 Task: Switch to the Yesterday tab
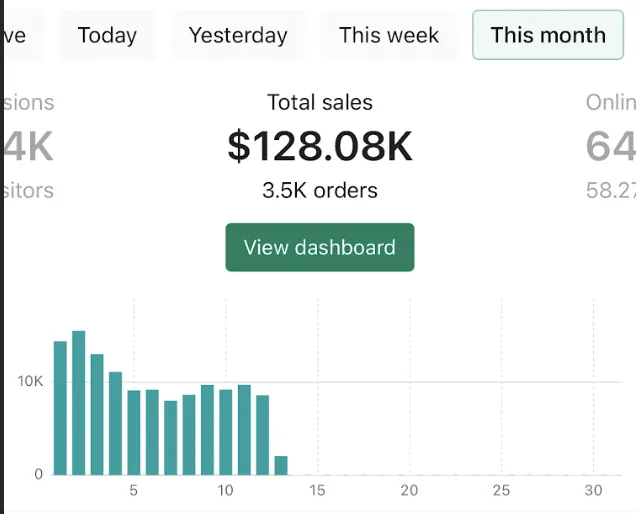pos(238,35)
